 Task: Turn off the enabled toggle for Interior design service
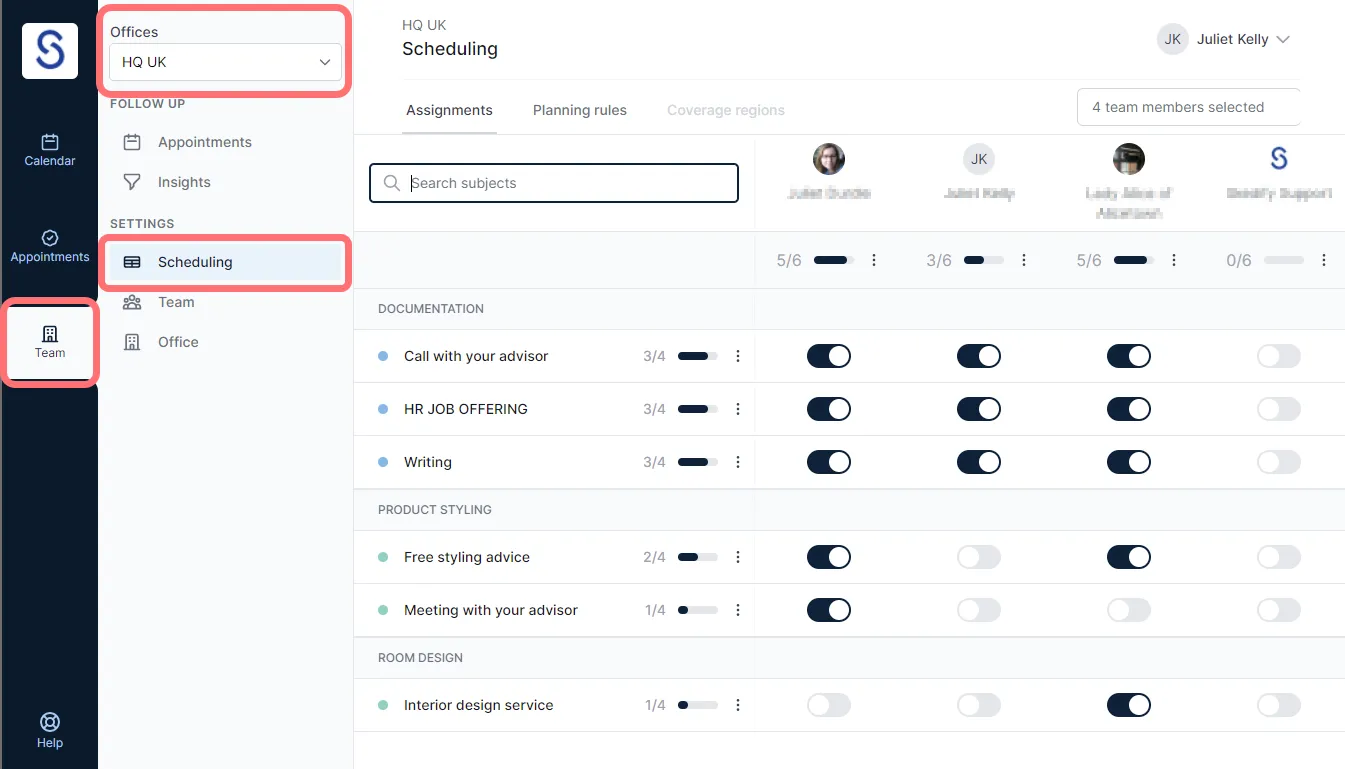[1129, 705]
